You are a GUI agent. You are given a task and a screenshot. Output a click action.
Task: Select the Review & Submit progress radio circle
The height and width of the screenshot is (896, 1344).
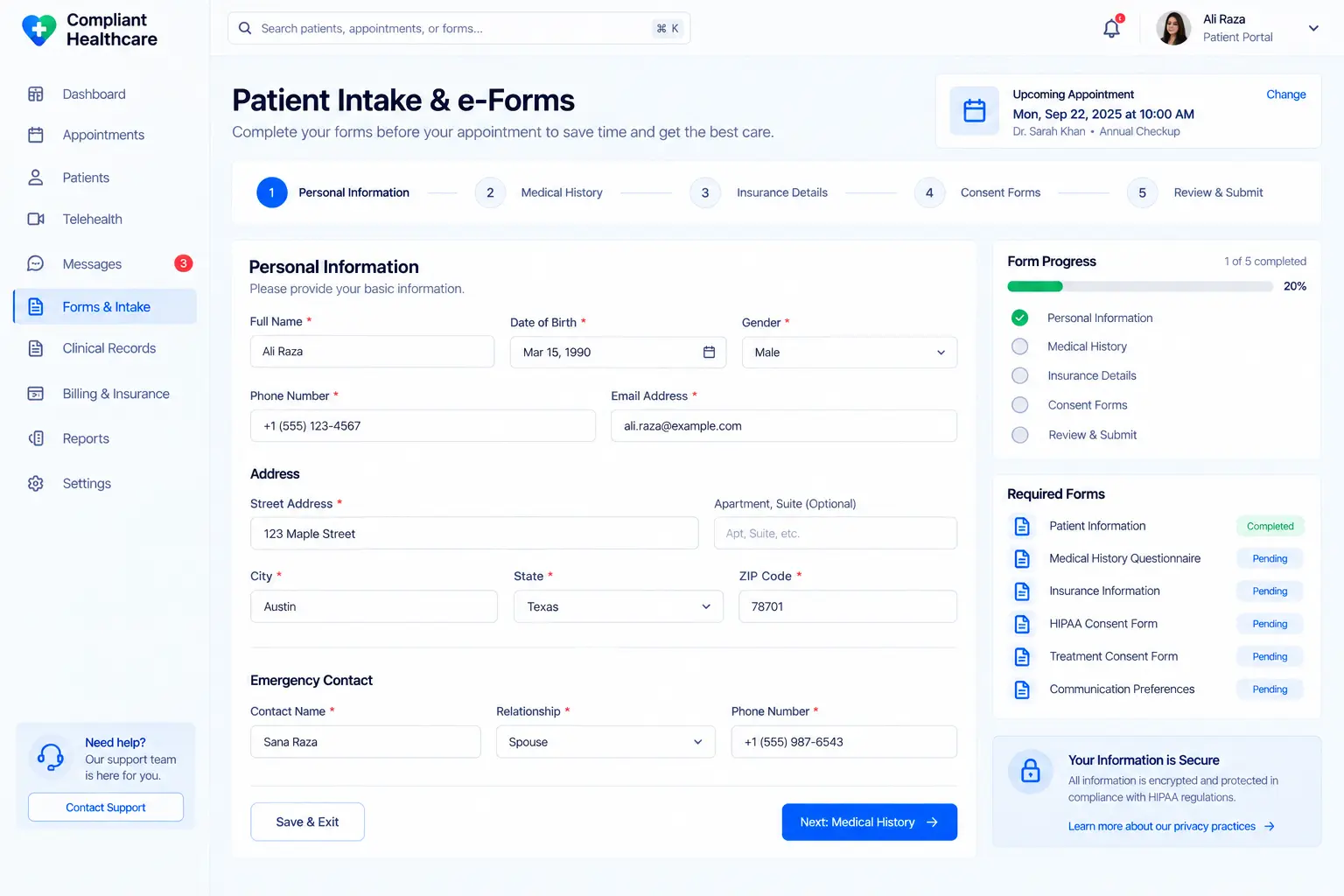point(1019,435)
